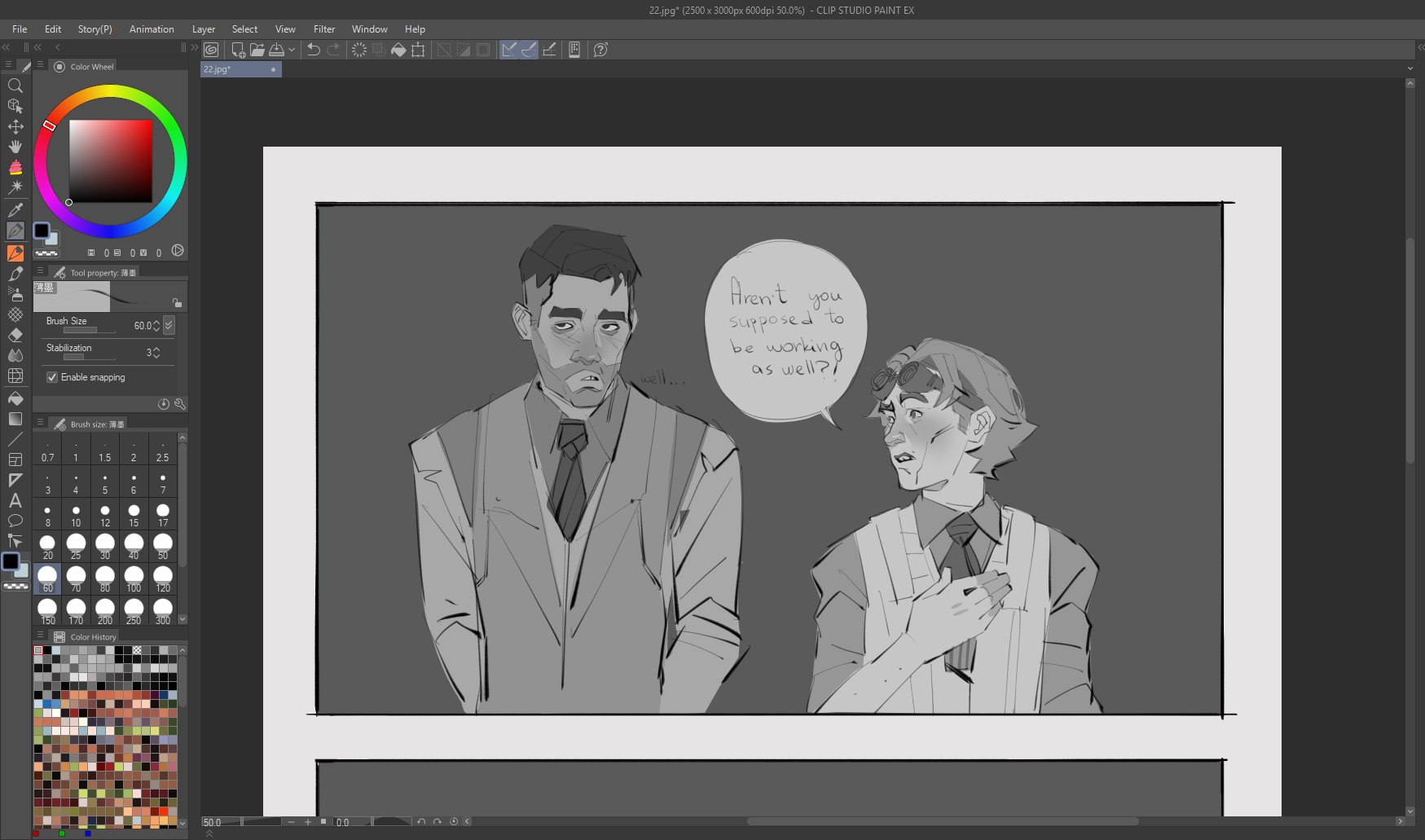Expand the Save dropdown arrow
This screenshot has height=840, width=1425.
(292, 50)
